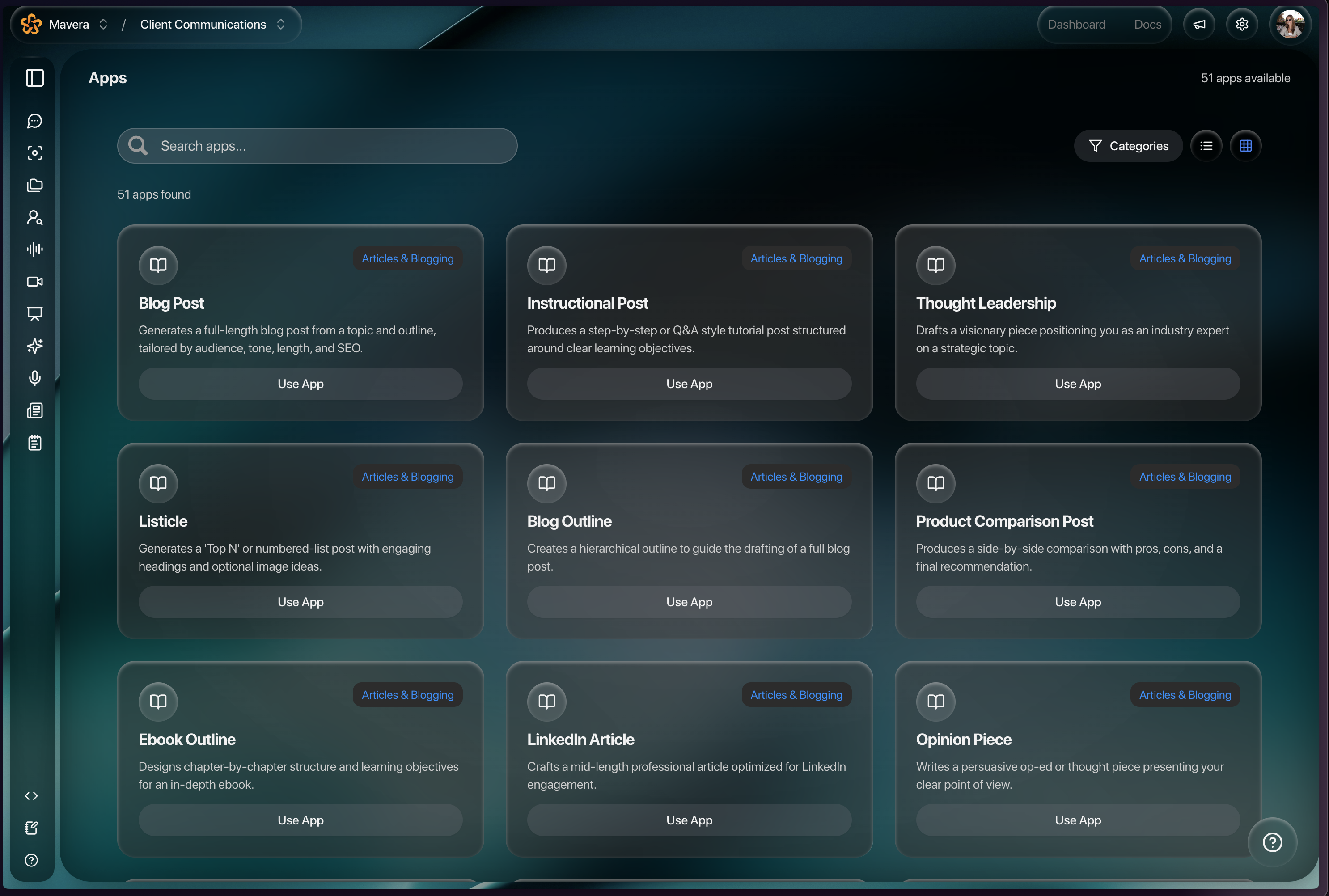Open the Categories filter

pyautogui.click(x=1128, y=145)
